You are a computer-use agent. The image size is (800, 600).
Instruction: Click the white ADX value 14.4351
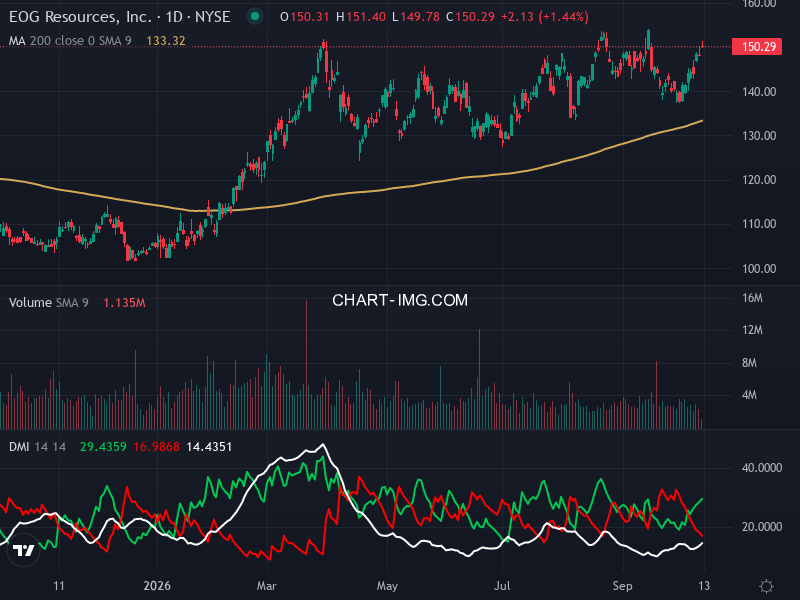pyautogui.click(x=209, y=447)
